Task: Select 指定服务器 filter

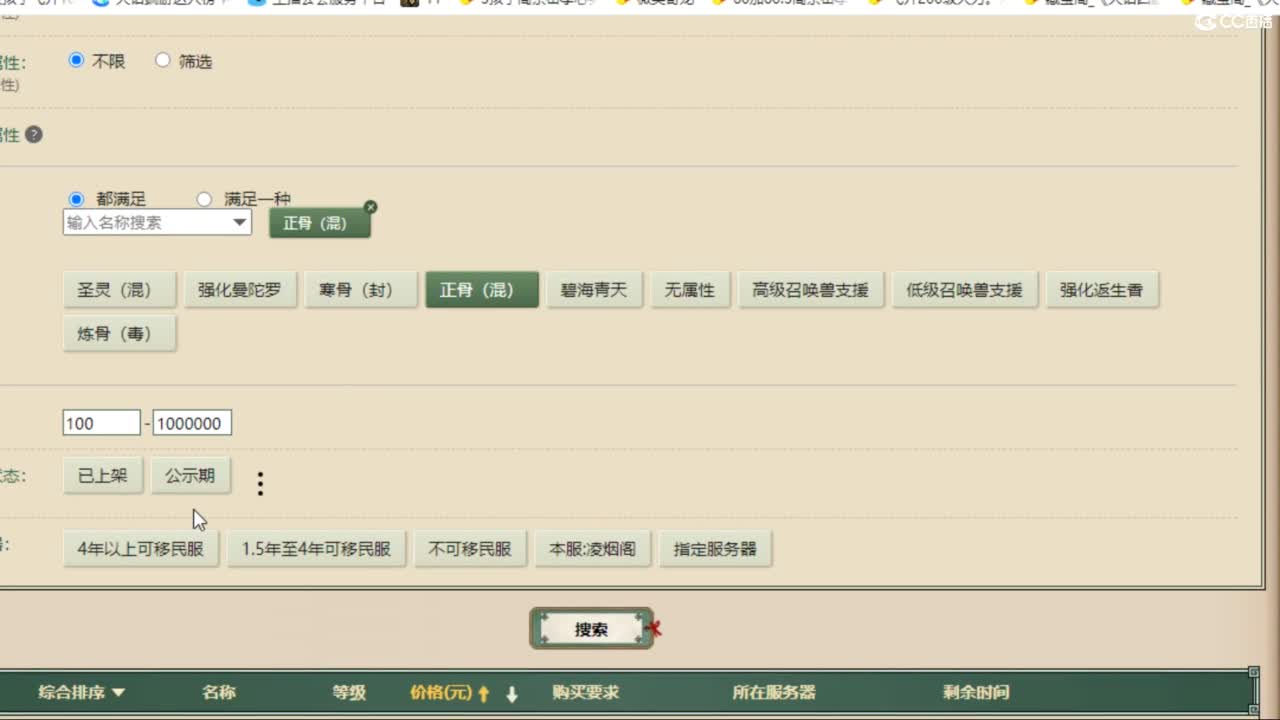Action: 715,549
